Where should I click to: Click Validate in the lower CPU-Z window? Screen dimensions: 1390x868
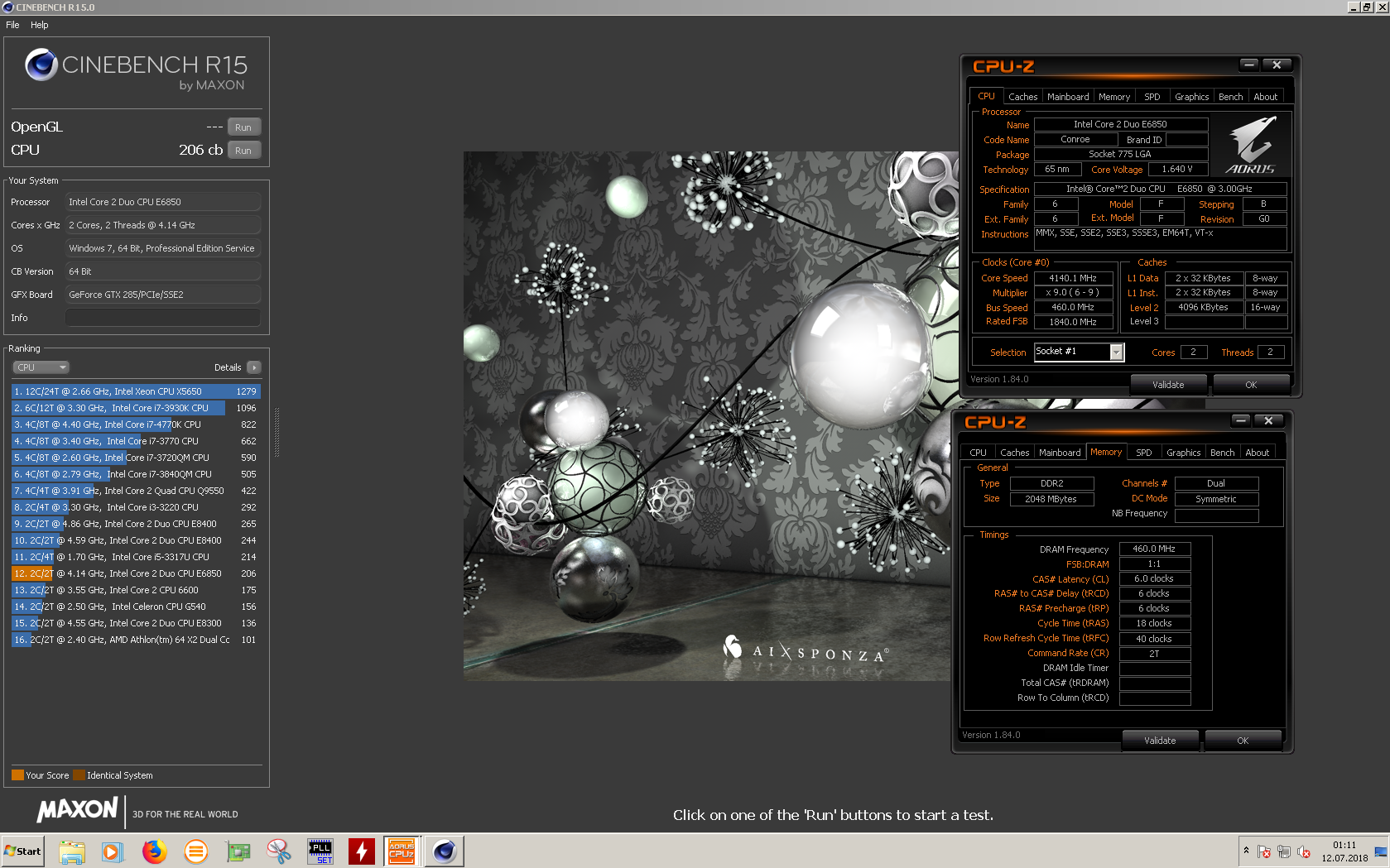pos(1160,741)
